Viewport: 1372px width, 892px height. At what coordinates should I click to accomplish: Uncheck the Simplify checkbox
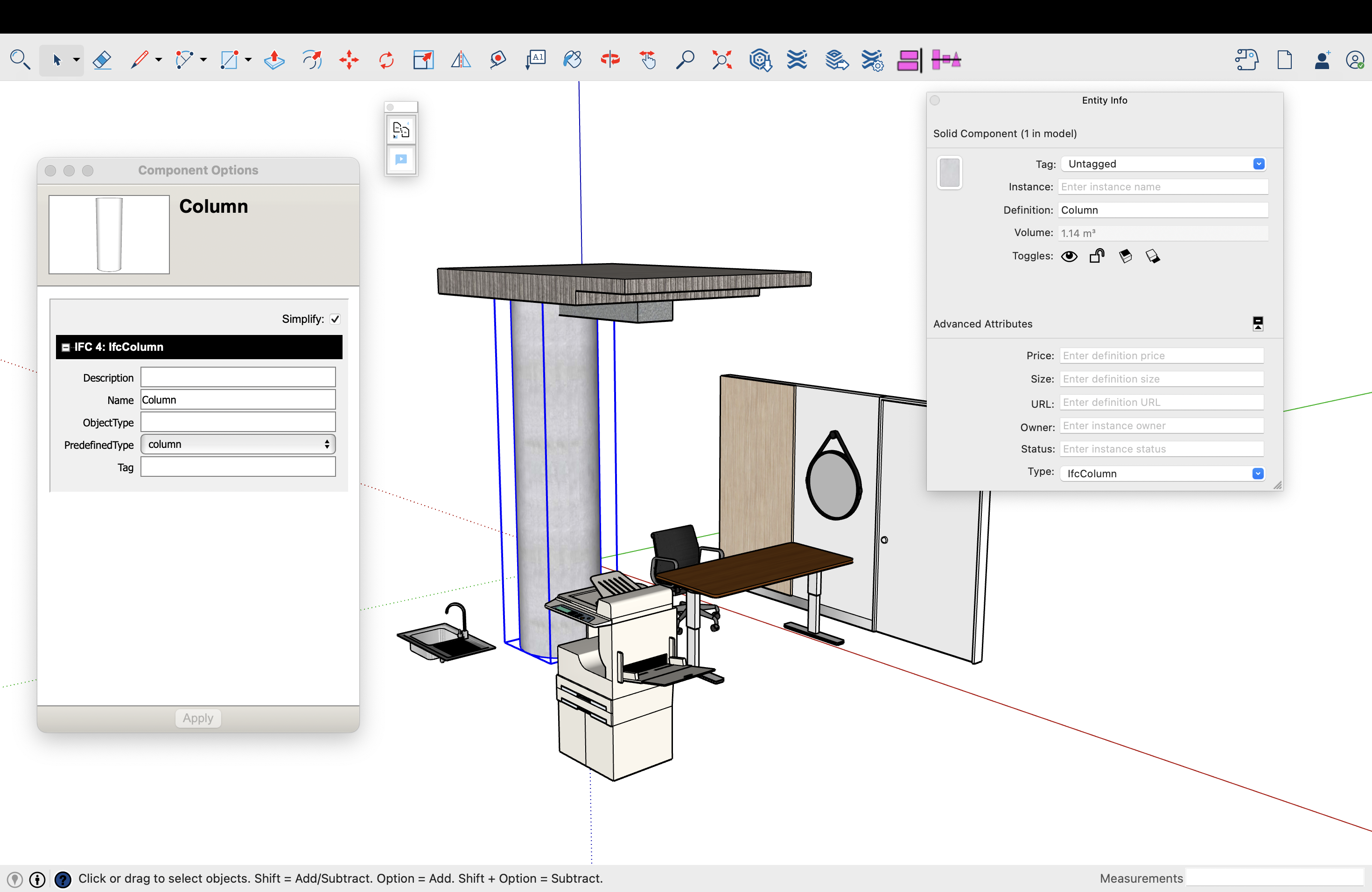pyautogui.click(x=335, y=319)
